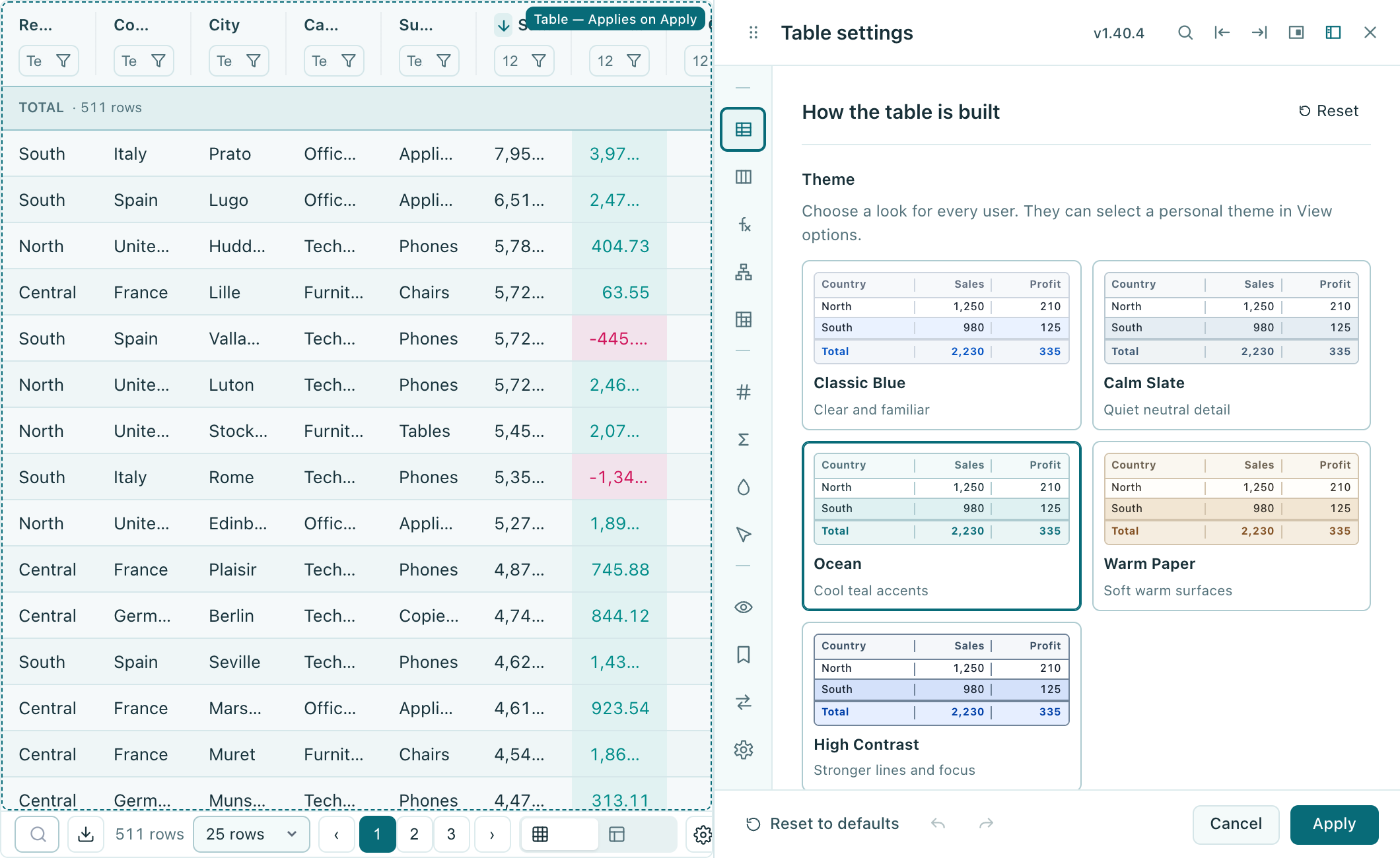Open the City column filter
Screen dimensions: 1400x858
pyautogui.click(x=254, y=61)
